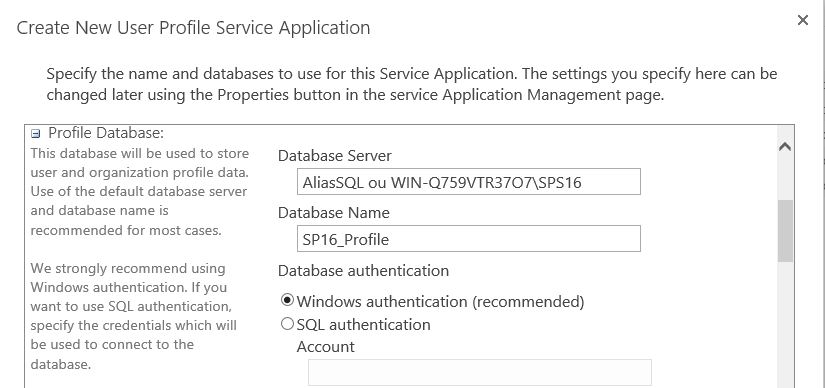Screen dimensions: 825x388
Task: Click the dialog title Create New User Profile
Action: coord(194,27)
